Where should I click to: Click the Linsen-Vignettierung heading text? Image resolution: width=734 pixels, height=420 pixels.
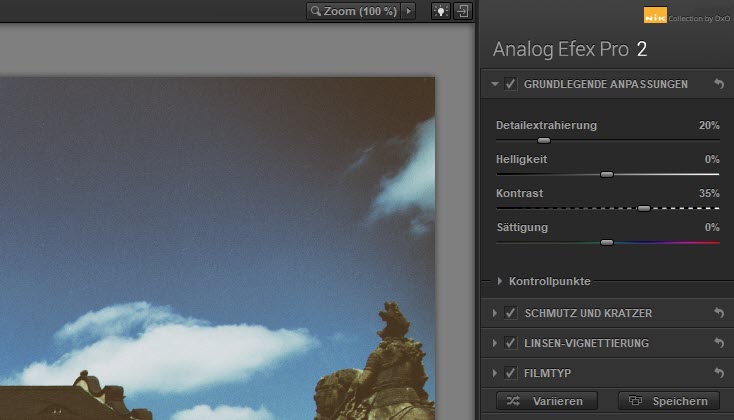coord(586,343)
